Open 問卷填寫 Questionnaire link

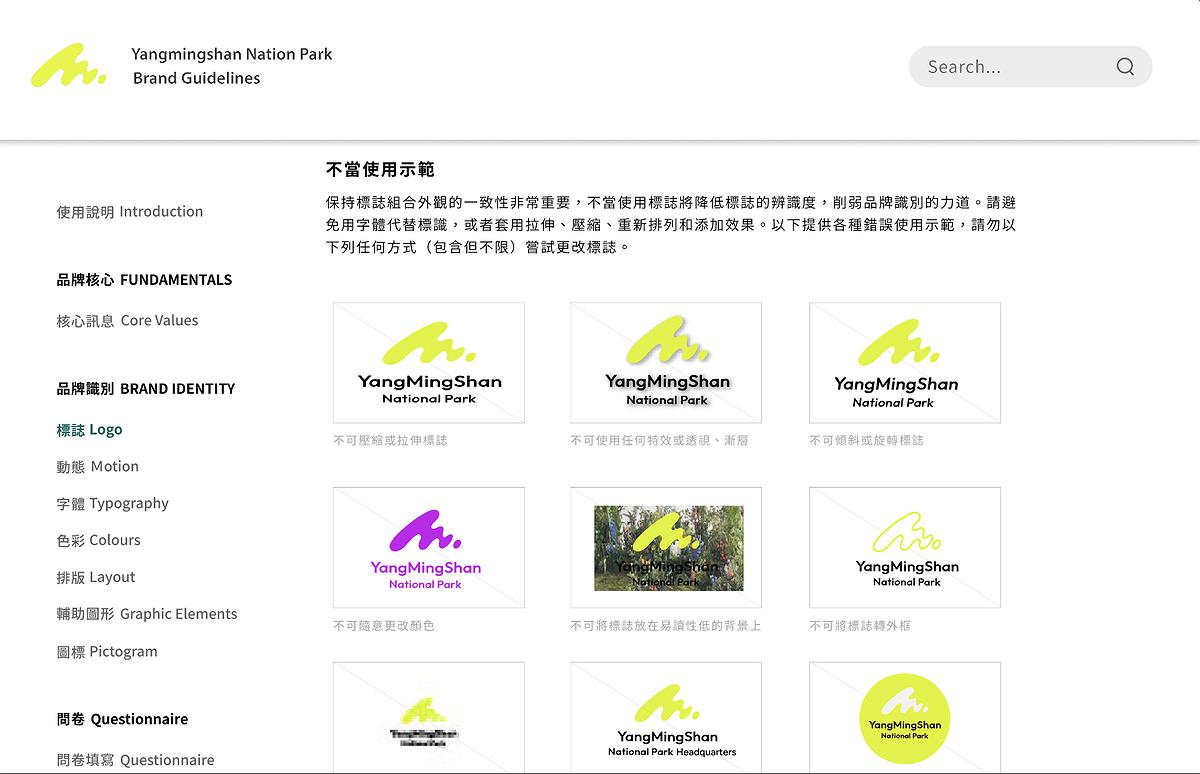click(x=135, y=760)
